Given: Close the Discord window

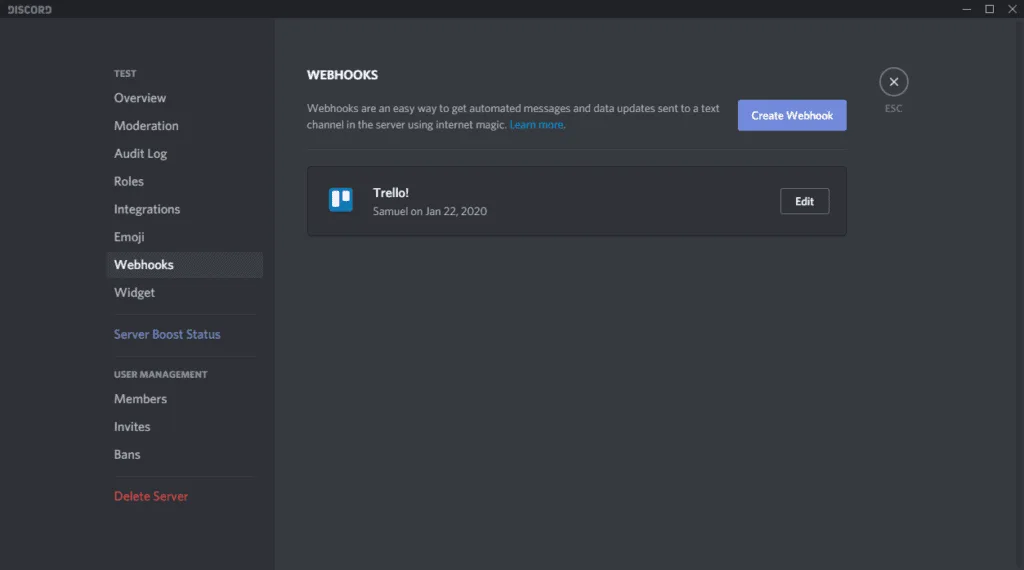Looking at the screenshot, I should (x=1012, y=9).
